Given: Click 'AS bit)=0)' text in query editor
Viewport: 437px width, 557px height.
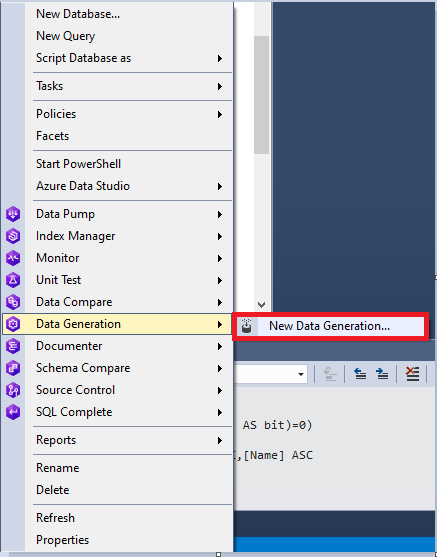Looking at the screenshot, I should pos(277,425).
